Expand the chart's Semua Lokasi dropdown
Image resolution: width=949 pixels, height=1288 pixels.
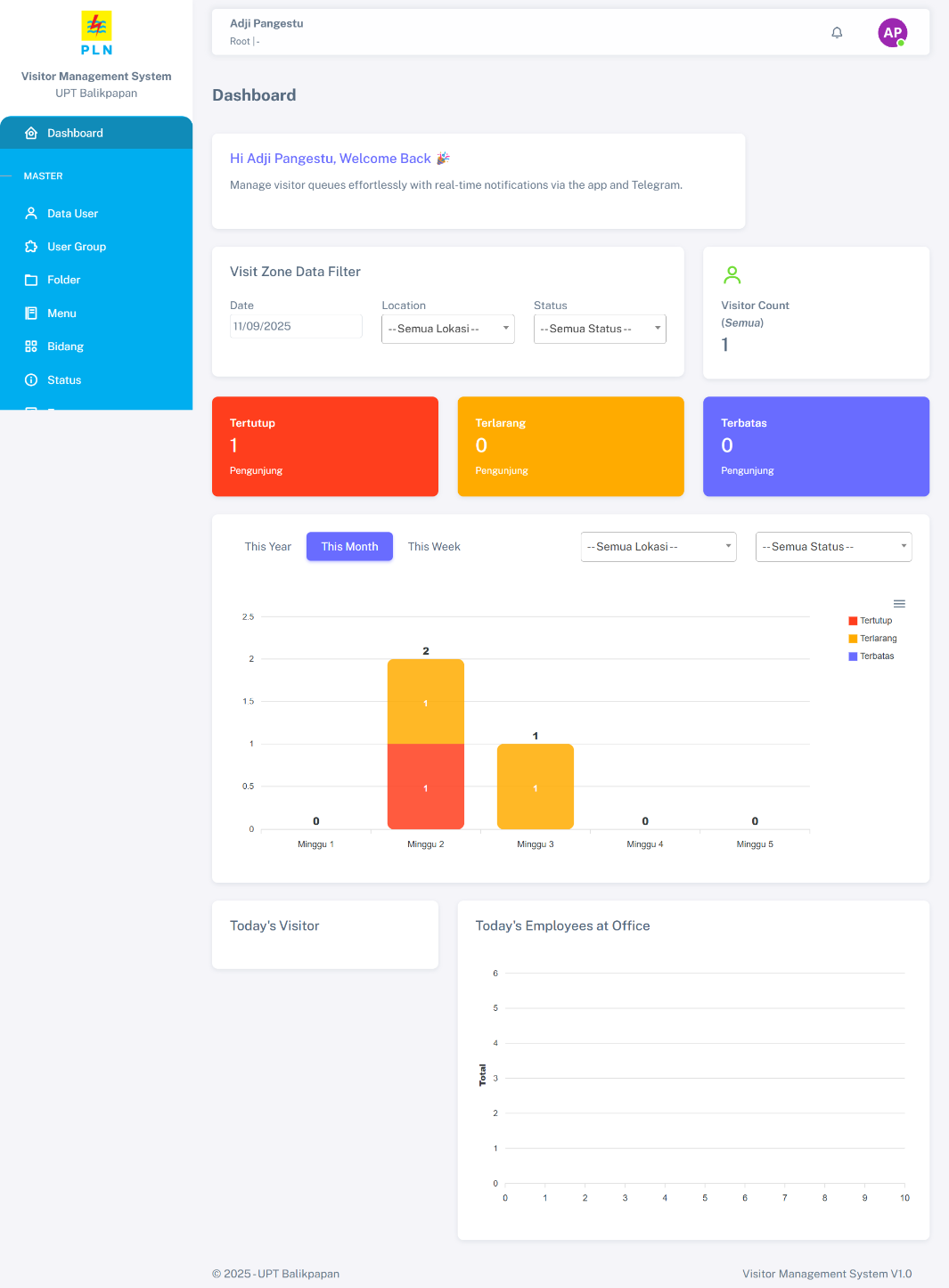659,547
